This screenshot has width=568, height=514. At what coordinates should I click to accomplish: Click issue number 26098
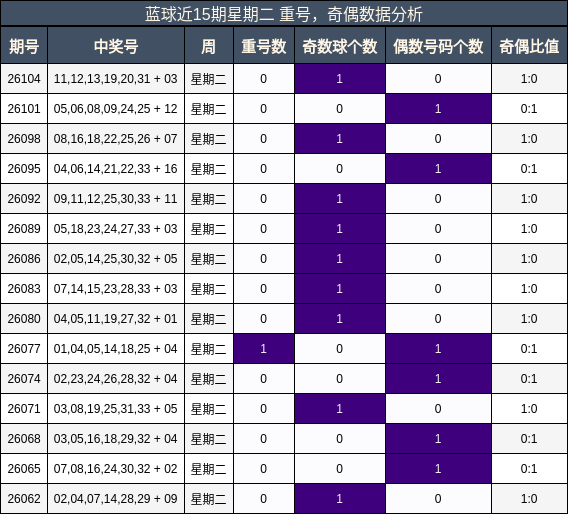24,139
